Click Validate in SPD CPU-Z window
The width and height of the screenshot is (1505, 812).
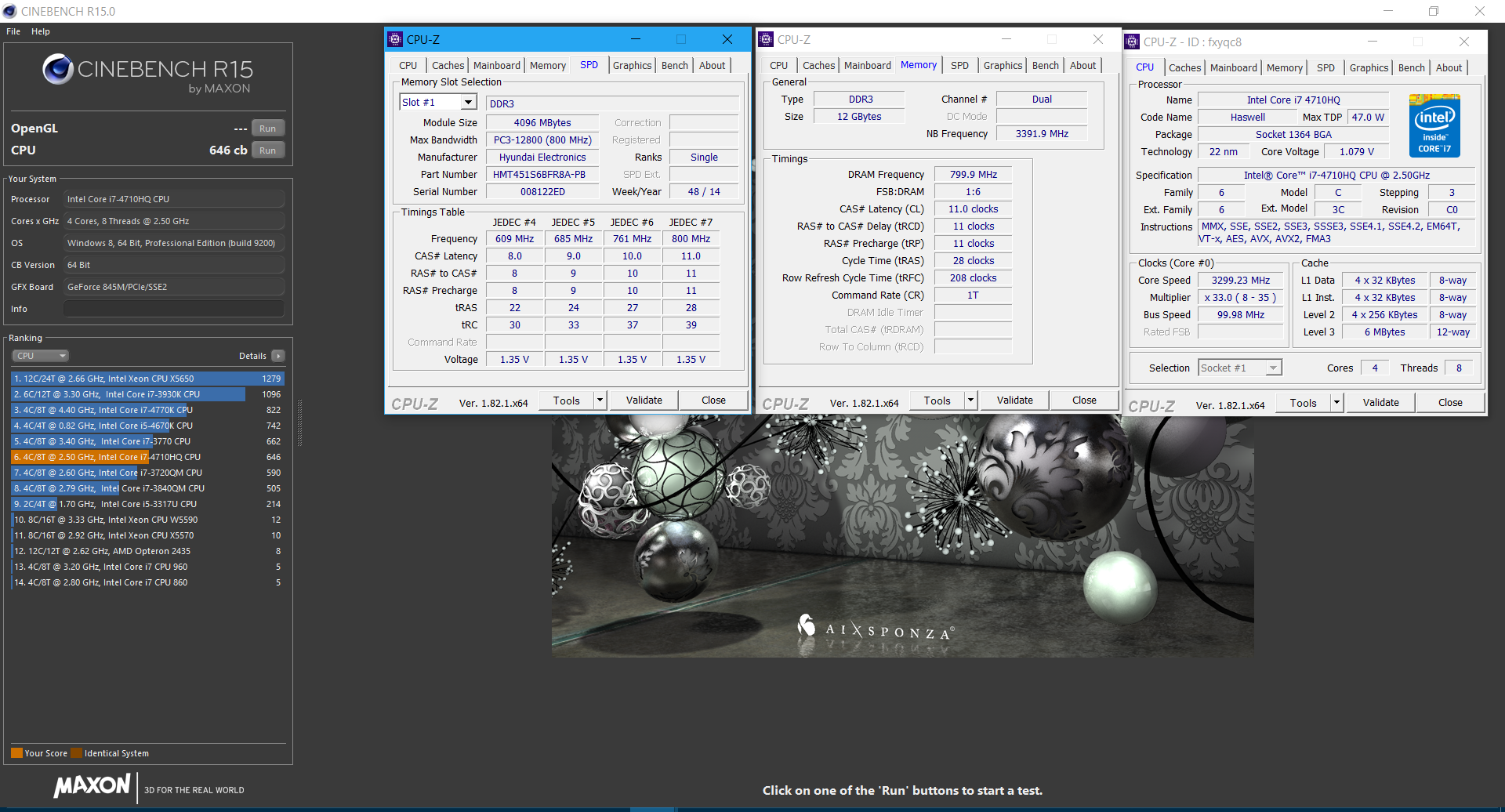pos(644,401)
